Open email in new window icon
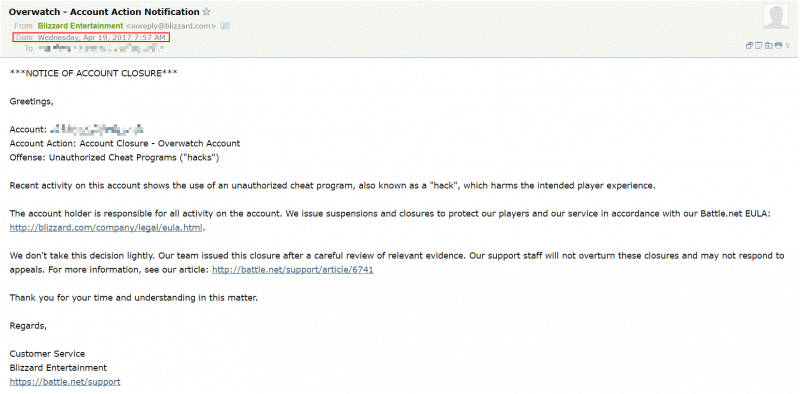 749,46
